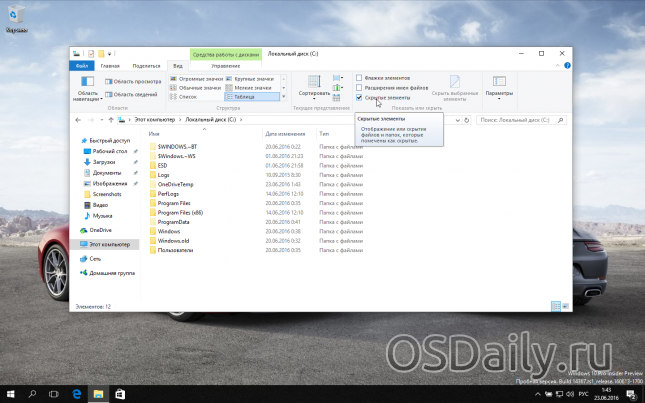
Task: Open the Файл menu
Action: tap(82, 65)
